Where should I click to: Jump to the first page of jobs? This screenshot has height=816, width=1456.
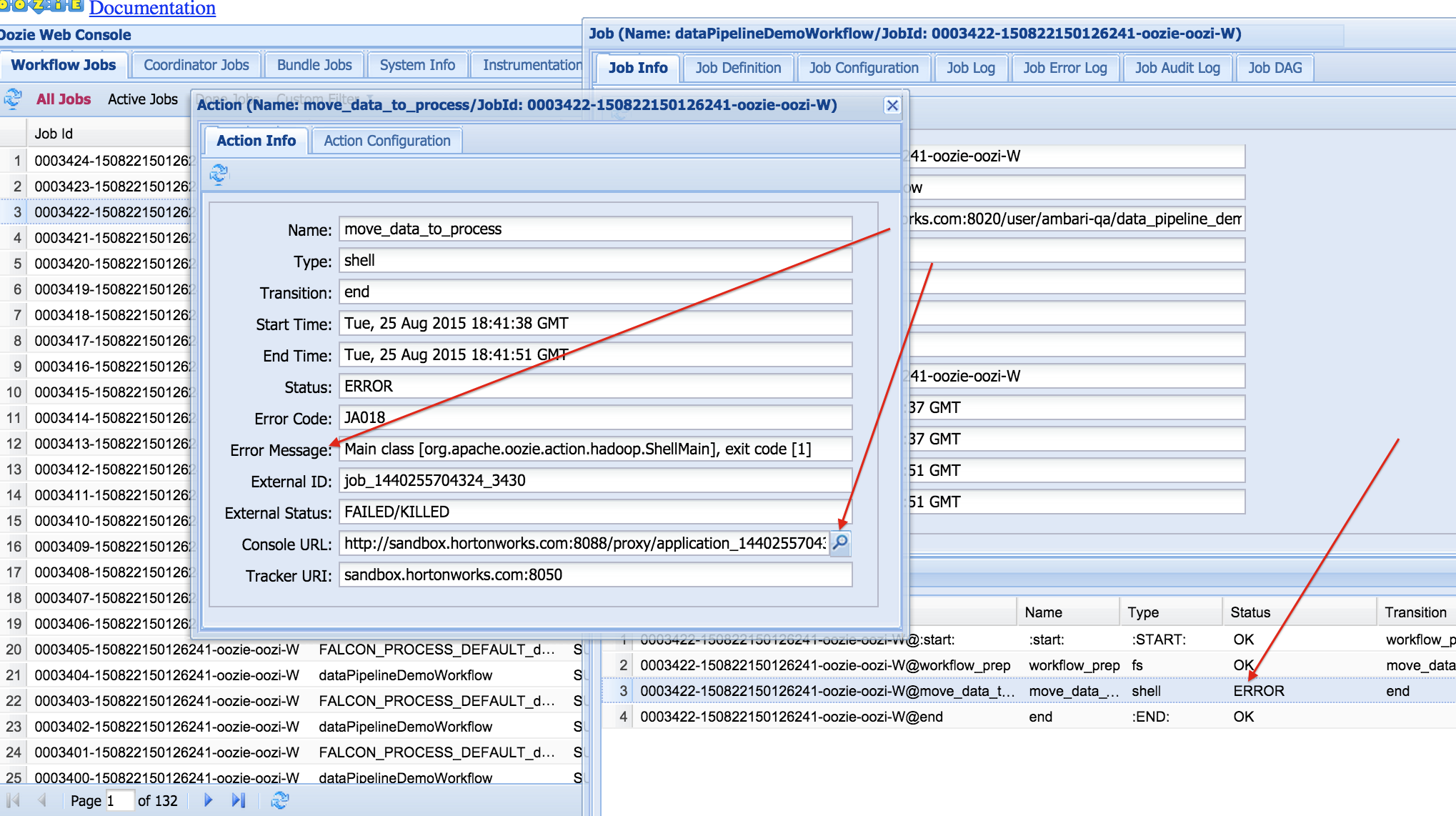(x=12, y=800)
